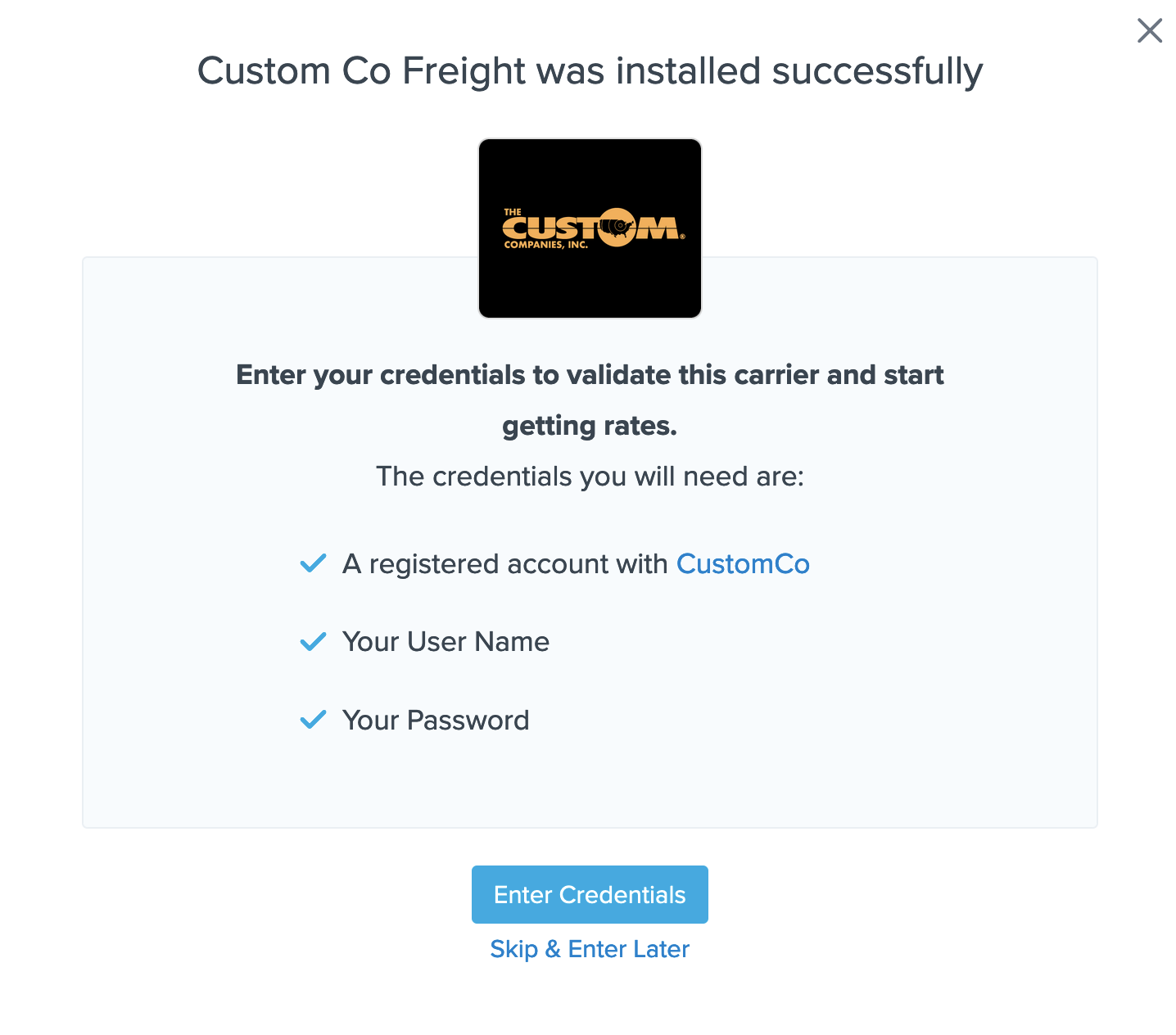Click the 'getting rates.' text line
Viewport: 1176px width, 1035px height.
(x=590, y=426)
